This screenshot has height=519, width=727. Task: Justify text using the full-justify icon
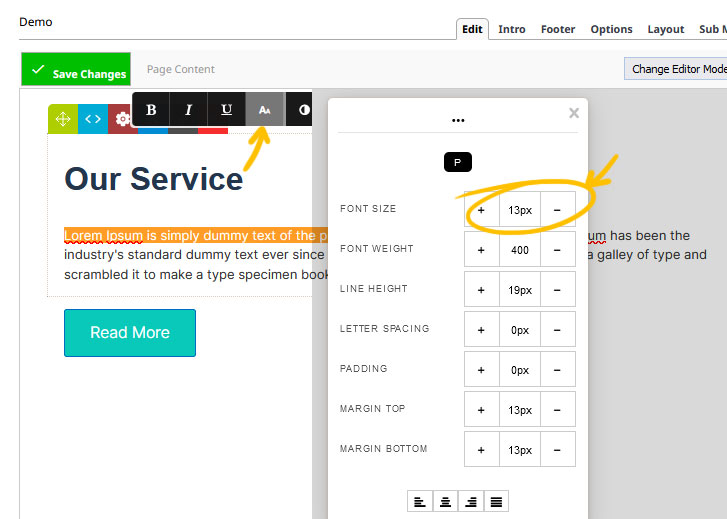(495, 501)
